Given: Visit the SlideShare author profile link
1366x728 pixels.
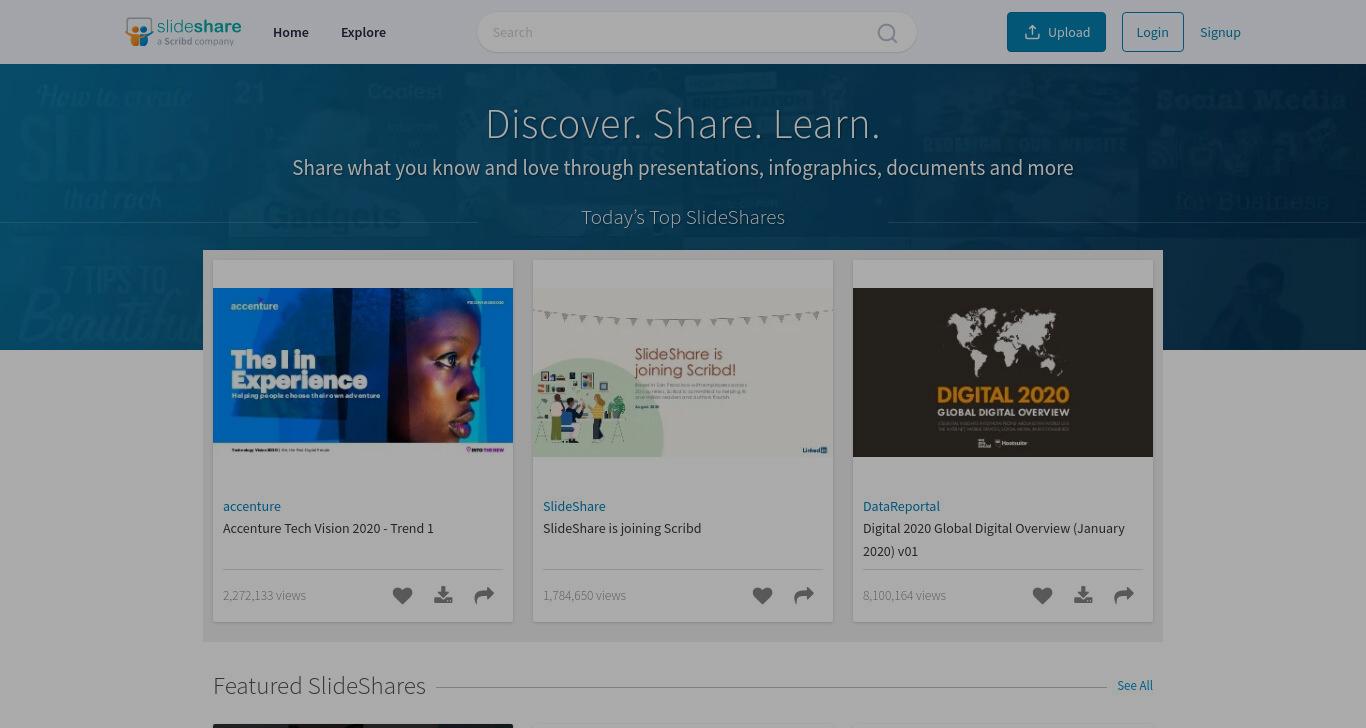Looking at the screenshot, I should click(574, 506).
